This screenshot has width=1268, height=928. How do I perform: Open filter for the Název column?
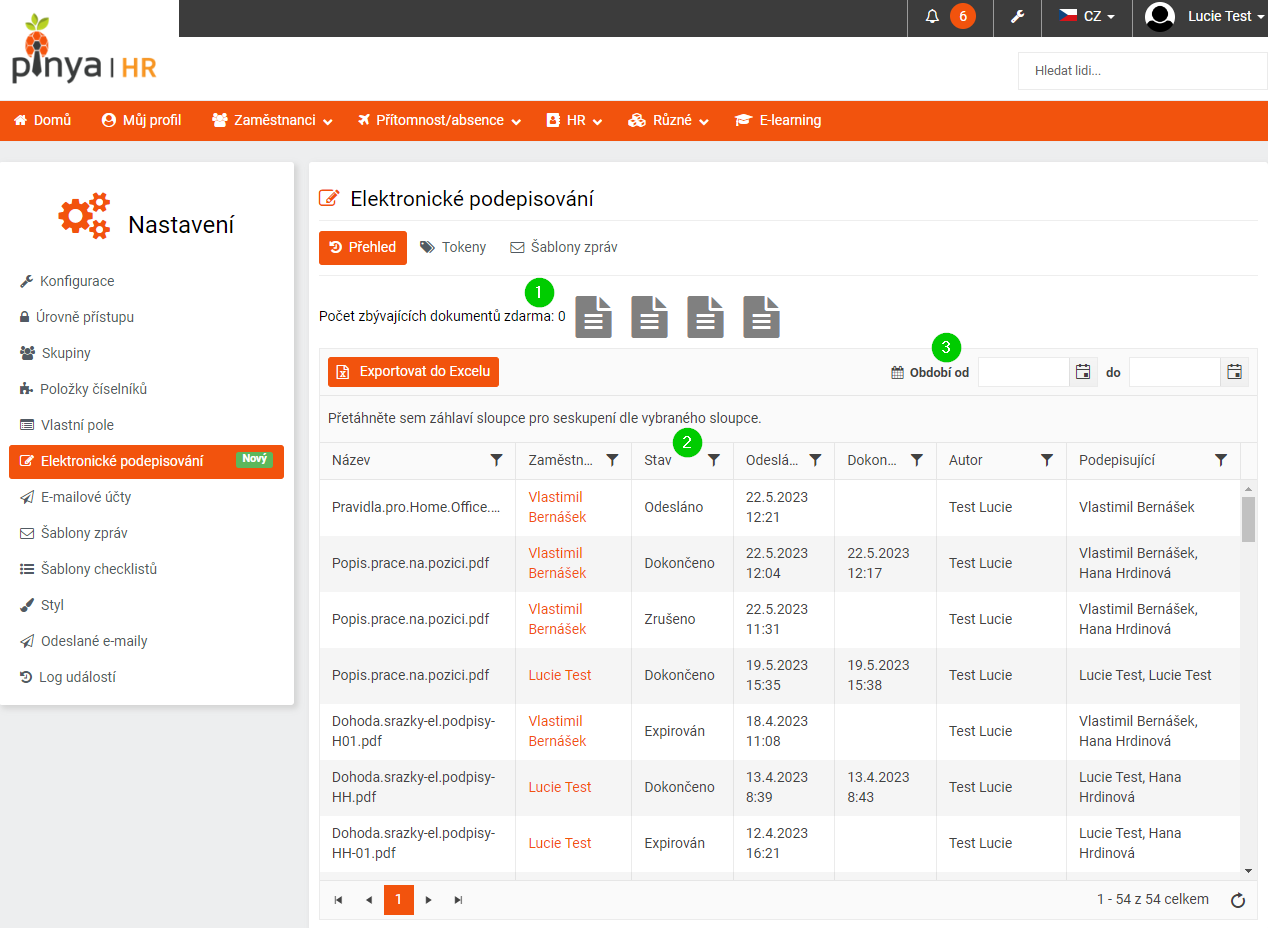(x=497, y=460)
